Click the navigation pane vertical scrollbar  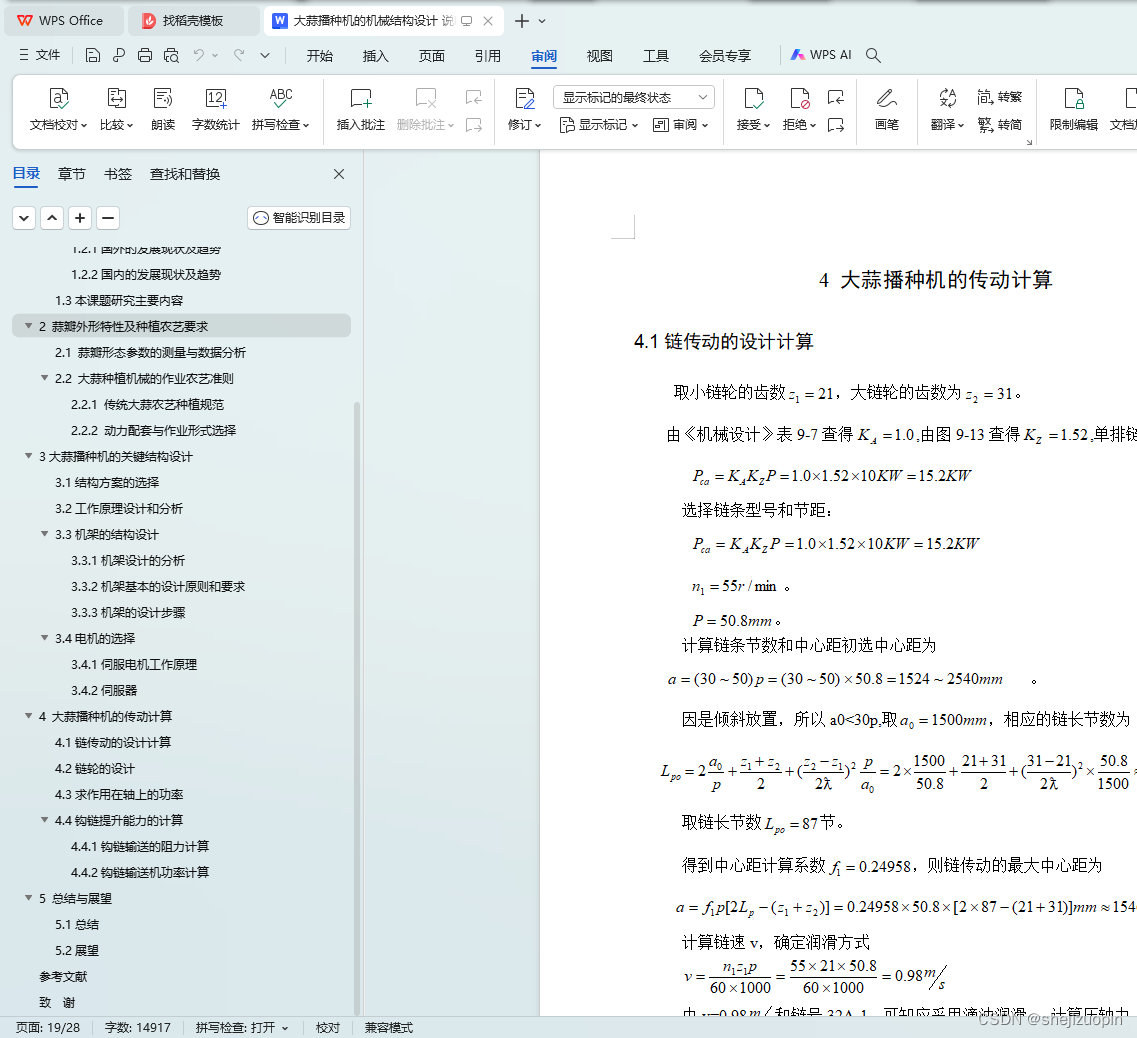(x=357, y=709)
